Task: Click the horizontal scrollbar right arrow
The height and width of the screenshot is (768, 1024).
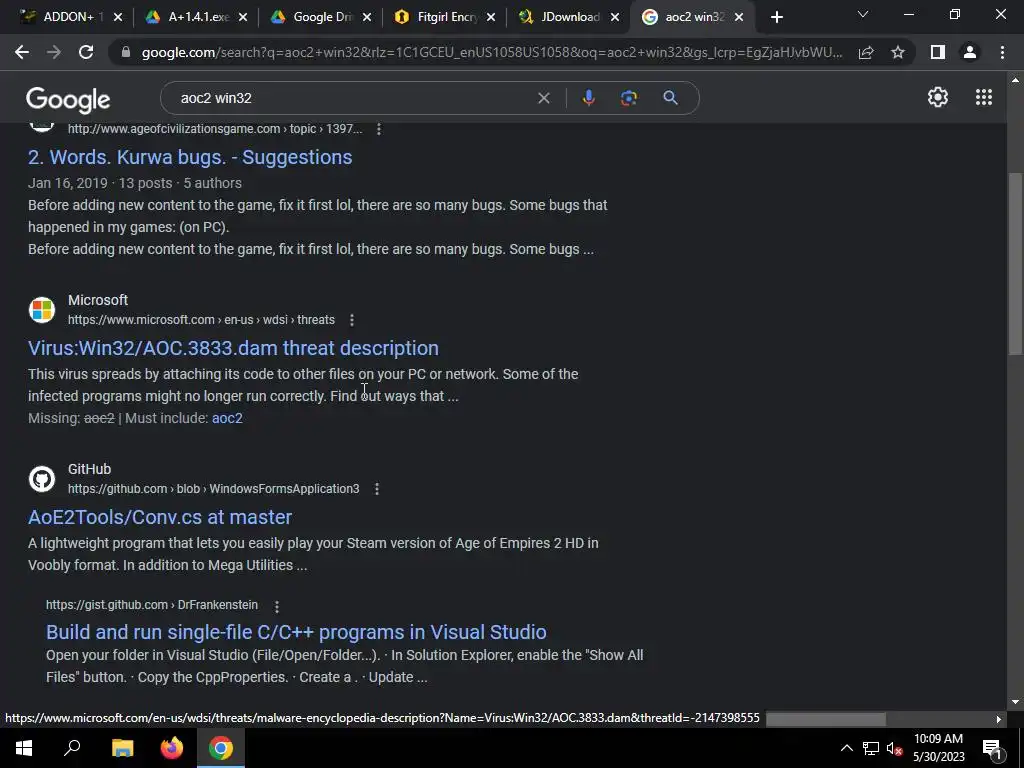Action: pos(999,719)
